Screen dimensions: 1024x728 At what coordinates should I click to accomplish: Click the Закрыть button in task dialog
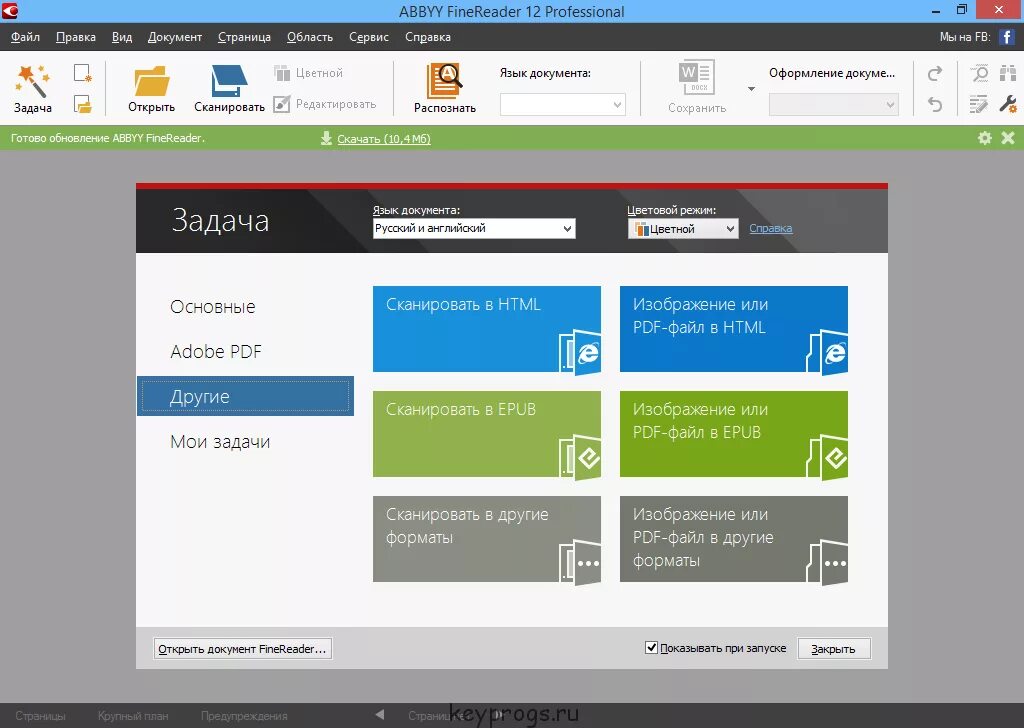point(833,648)
